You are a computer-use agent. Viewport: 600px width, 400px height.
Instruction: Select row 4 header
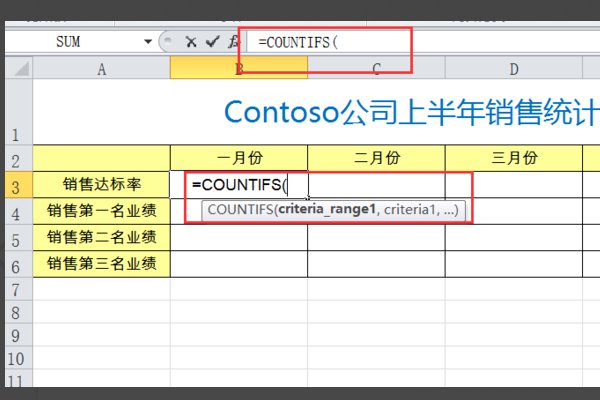(19, 212)
